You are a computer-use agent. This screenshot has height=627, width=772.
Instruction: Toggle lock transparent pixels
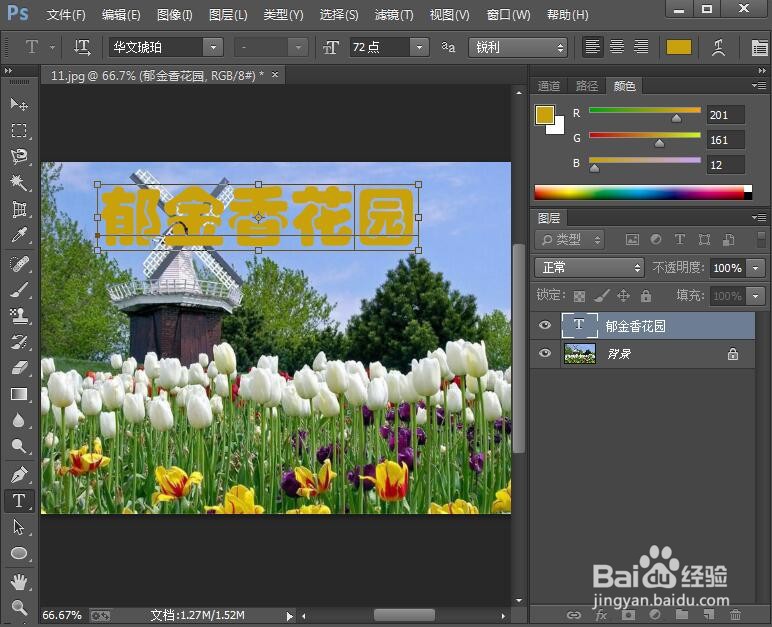pyautogui.click(x=579, y=296)
